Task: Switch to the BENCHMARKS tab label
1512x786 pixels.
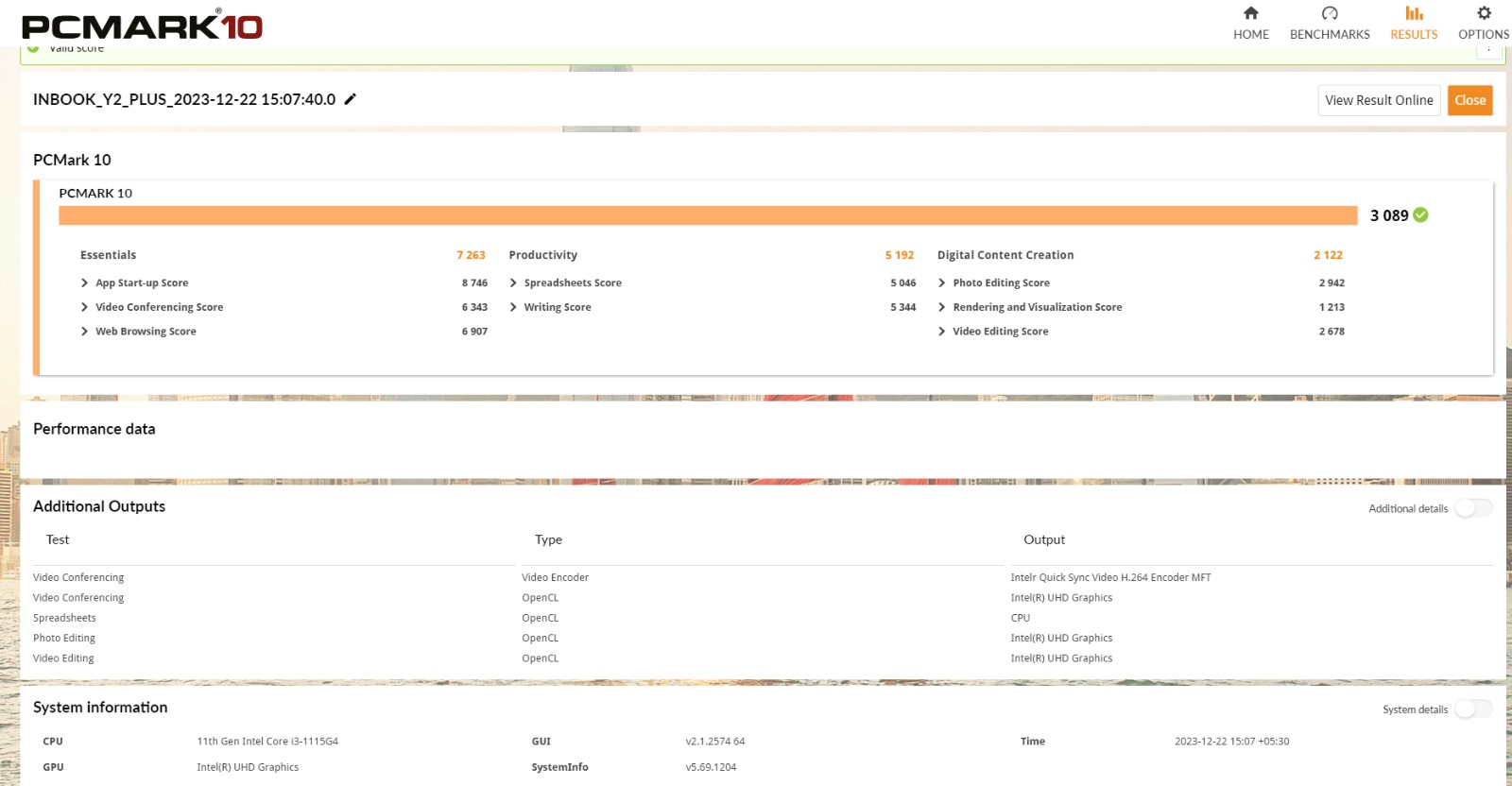Action: 1329,34
